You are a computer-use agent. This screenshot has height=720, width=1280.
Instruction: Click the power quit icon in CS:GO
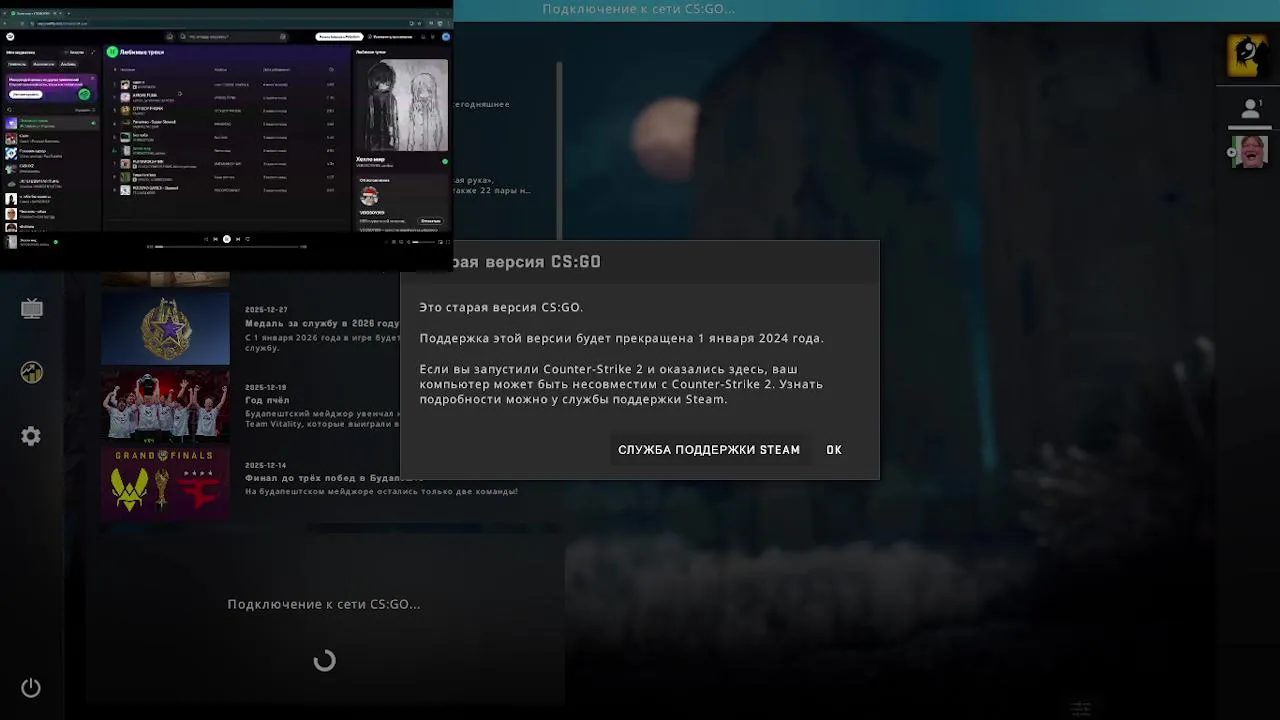(x=31, y=687)
